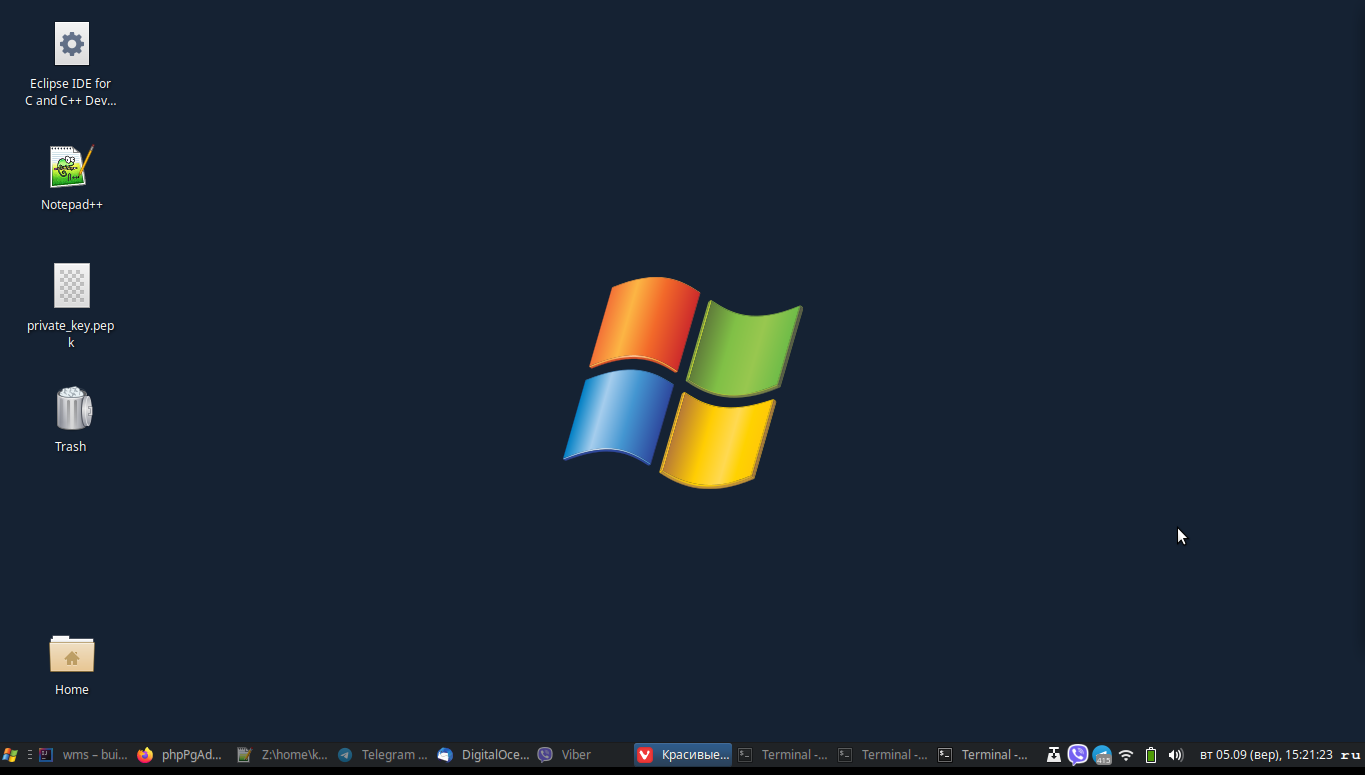Image resolution: width=1365 pixels, height=775 pixels.
Task: Click Telegram tray icon with 415 badge
Action: [x=1102, y=755]
